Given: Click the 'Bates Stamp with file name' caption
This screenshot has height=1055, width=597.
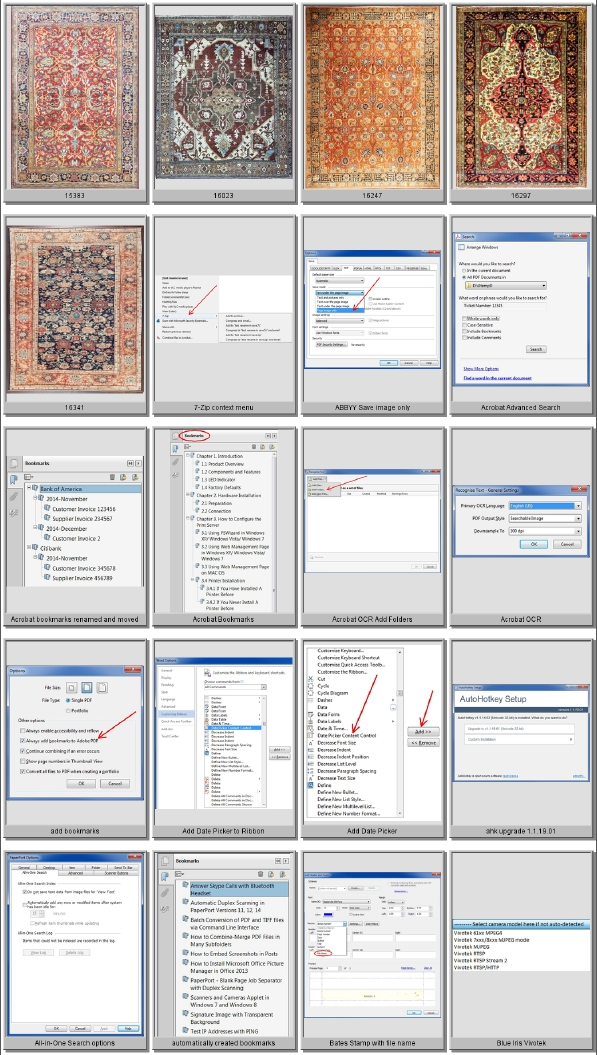Looking at the screenshot, I should click(x=372, y=1043).
